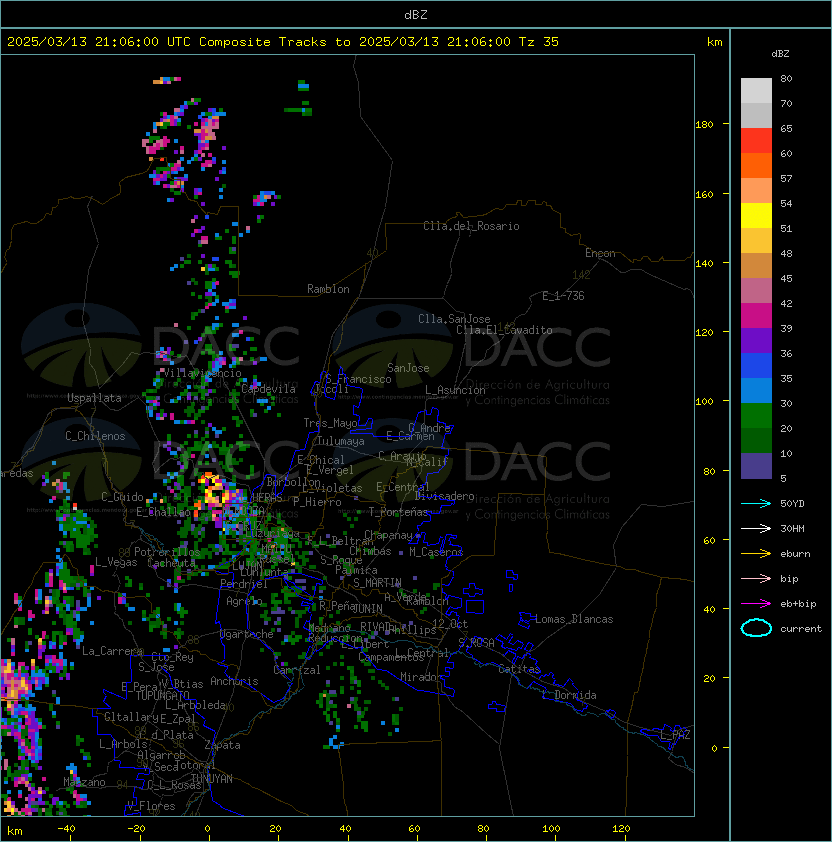This screenshot has width=832, height=842.
Task: Select the royal blue 35-36 dBZ swatch
Action: click(756, 365)
